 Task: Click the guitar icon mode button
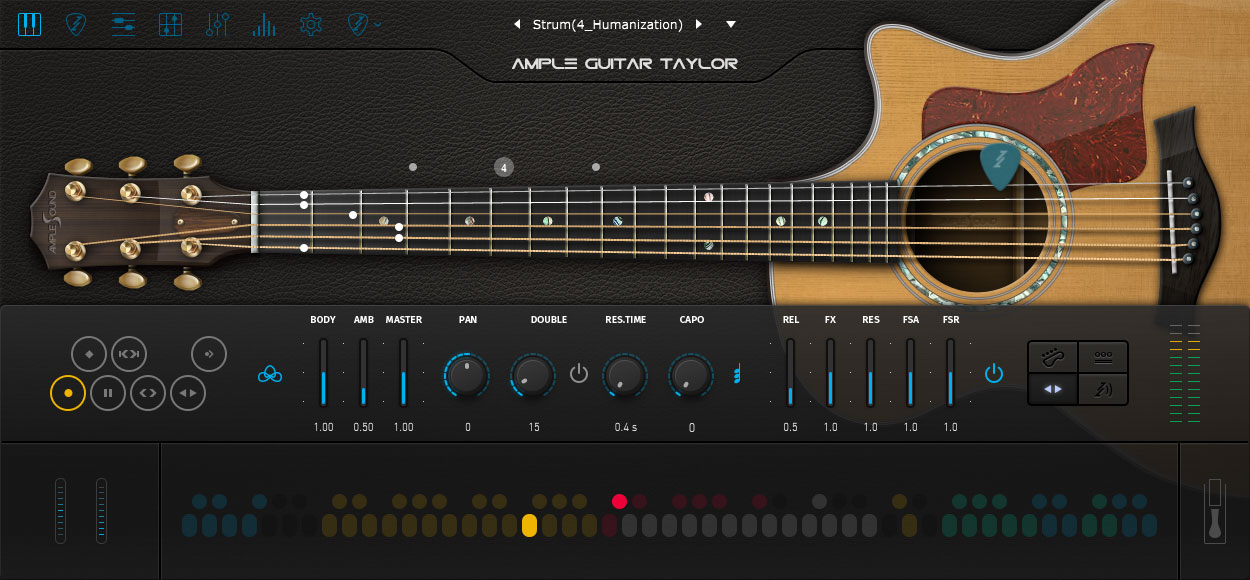pyautogui.click(x=1053, y=357)
